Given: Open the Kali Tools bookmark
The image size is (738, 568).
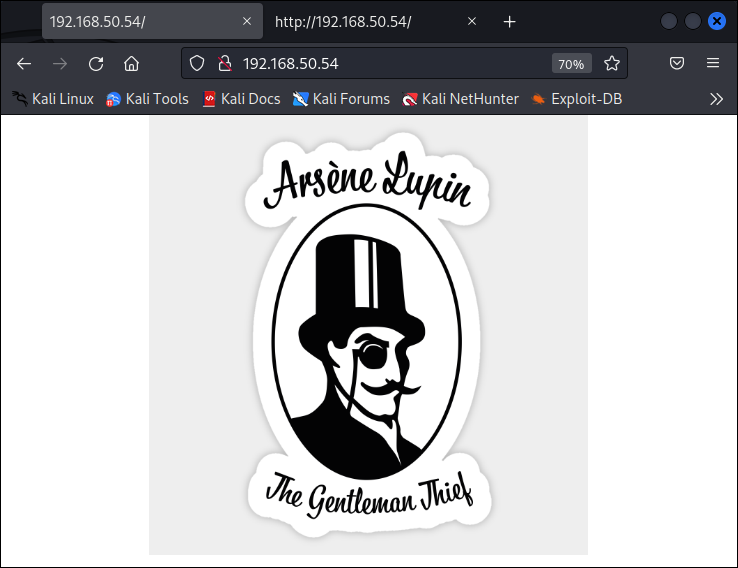Looking at the screenshot, I should [147, 99].
